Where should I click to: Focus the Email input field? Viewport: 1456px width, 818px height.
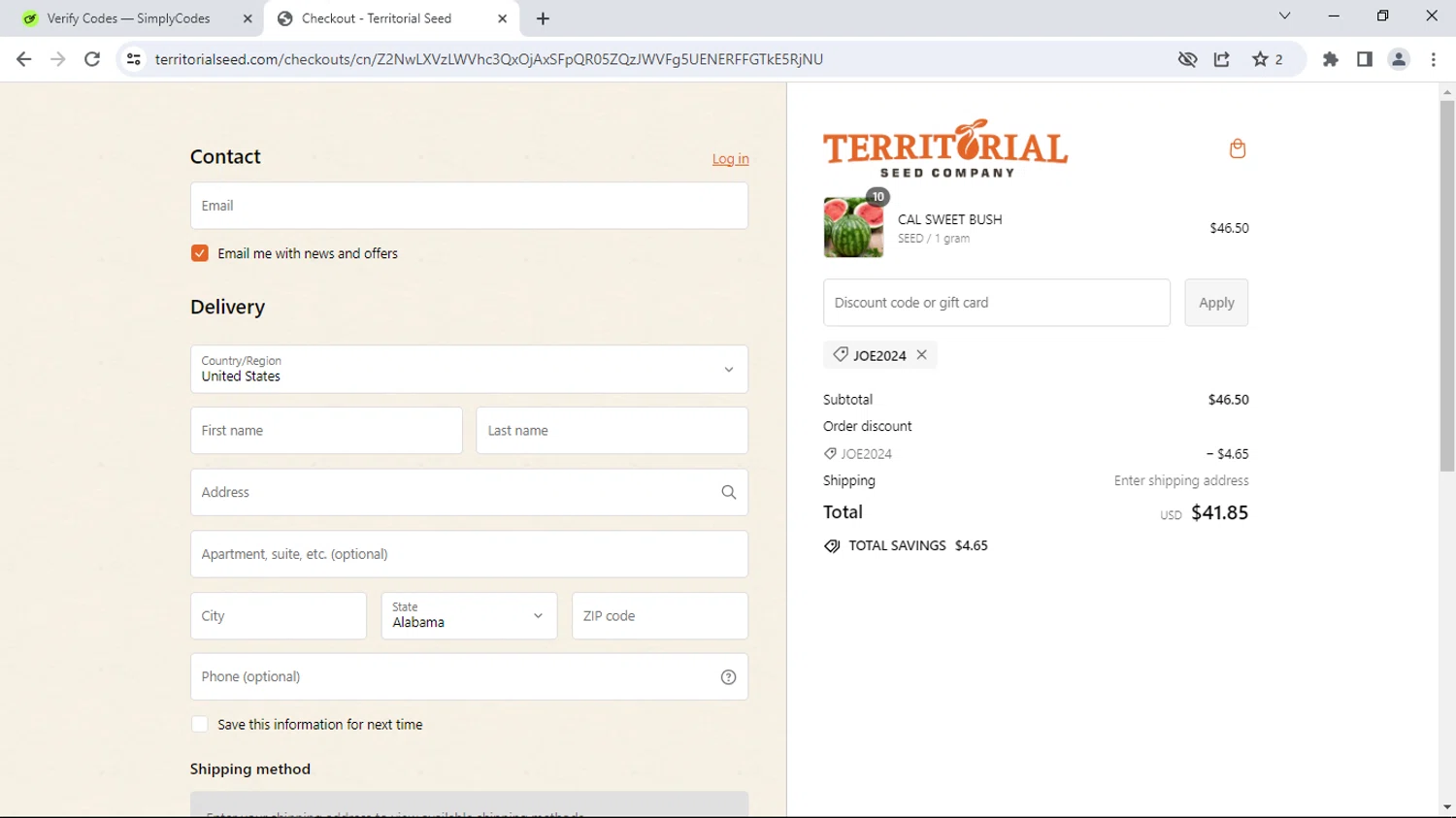(469, 206)
